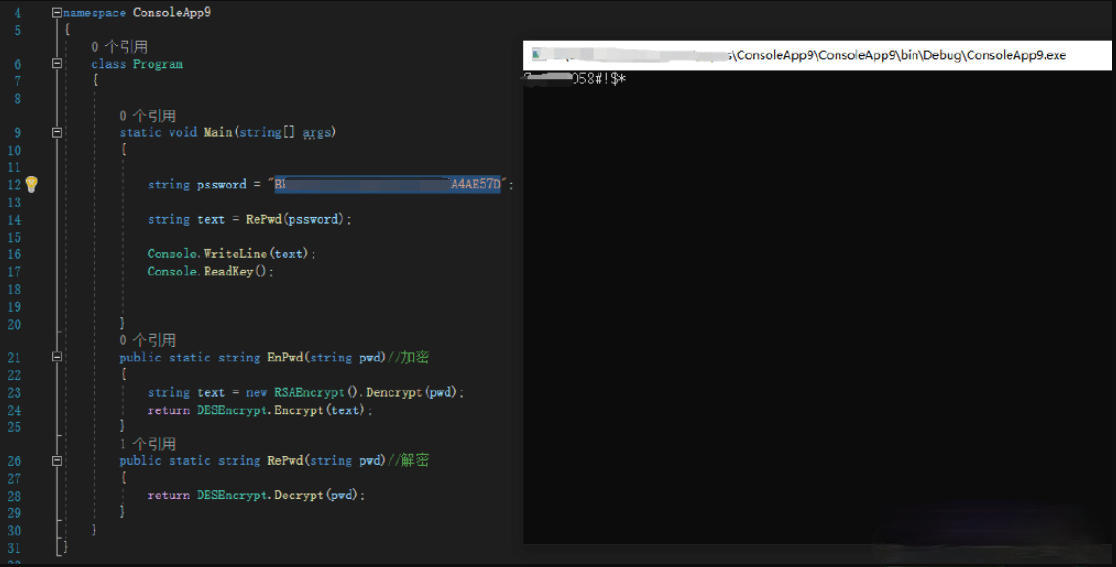Collapse the RePwd method outlining toggle

57,461
